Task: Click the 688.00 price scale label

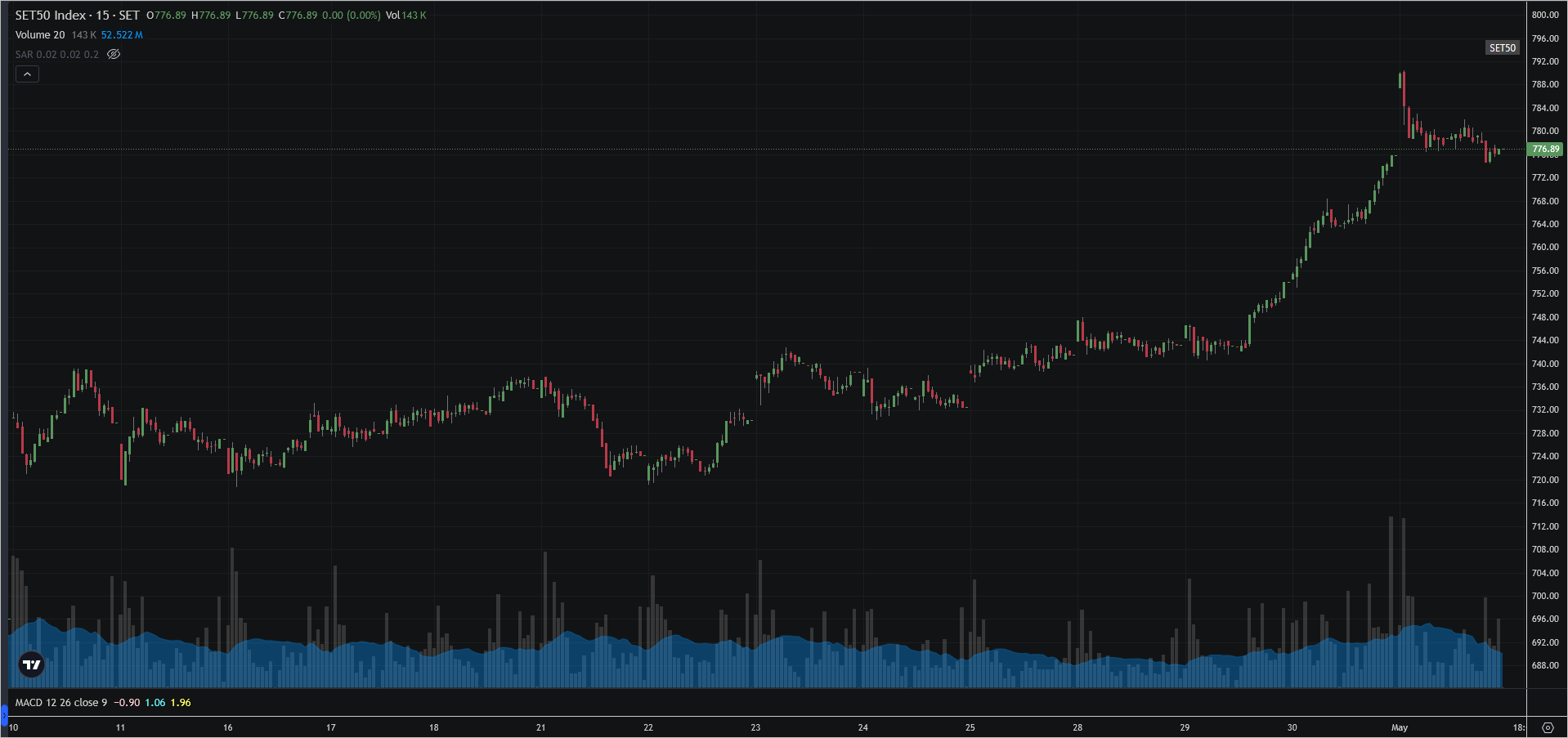Action: click(1545, 665)
